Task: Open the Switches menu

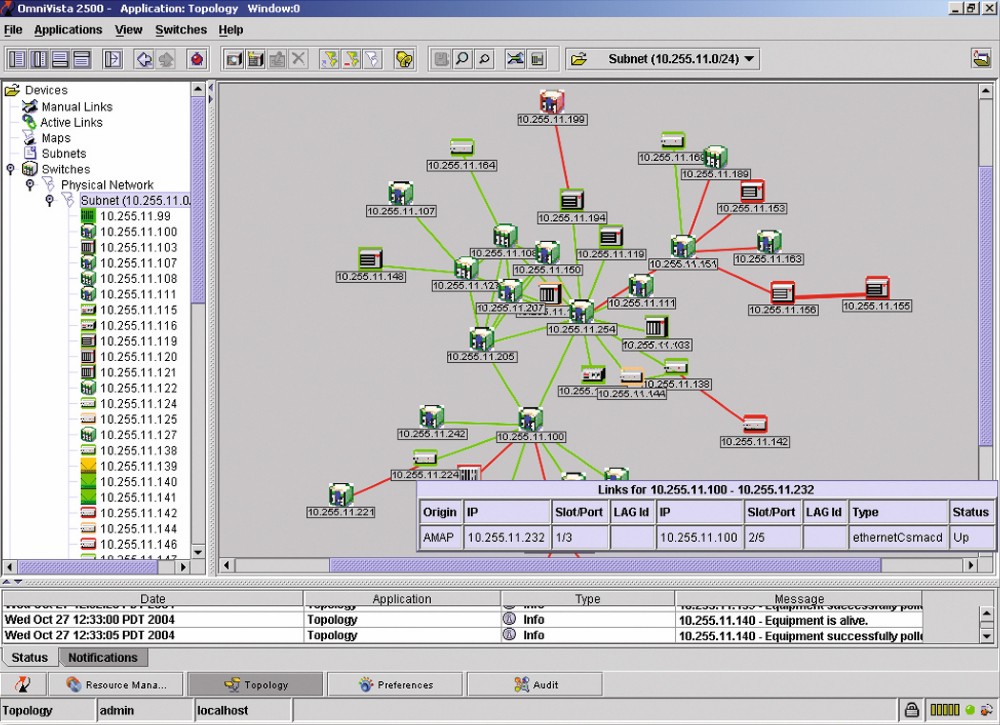Action: click(180, 30)
